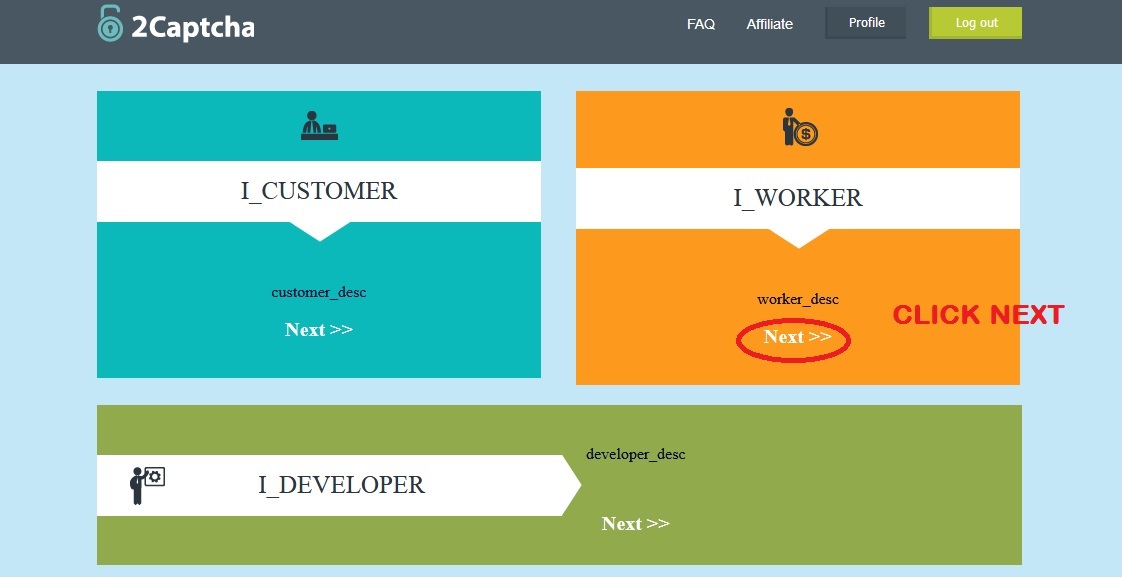The width and height of the screenshot is (1122, 578).
Task: Go to the Affiliate section
Action: coord(769,24)
